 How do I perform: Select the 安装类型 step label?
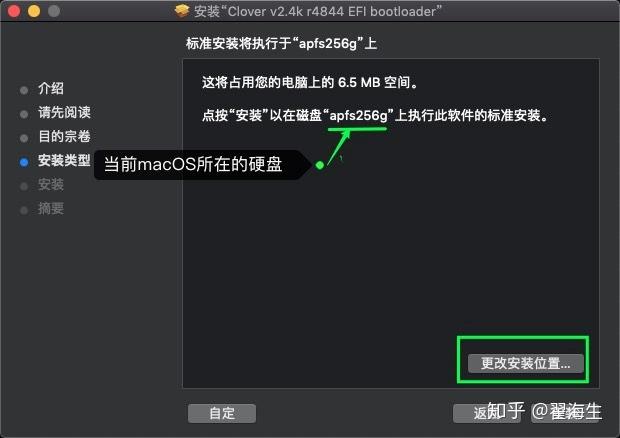pos(64,160)
